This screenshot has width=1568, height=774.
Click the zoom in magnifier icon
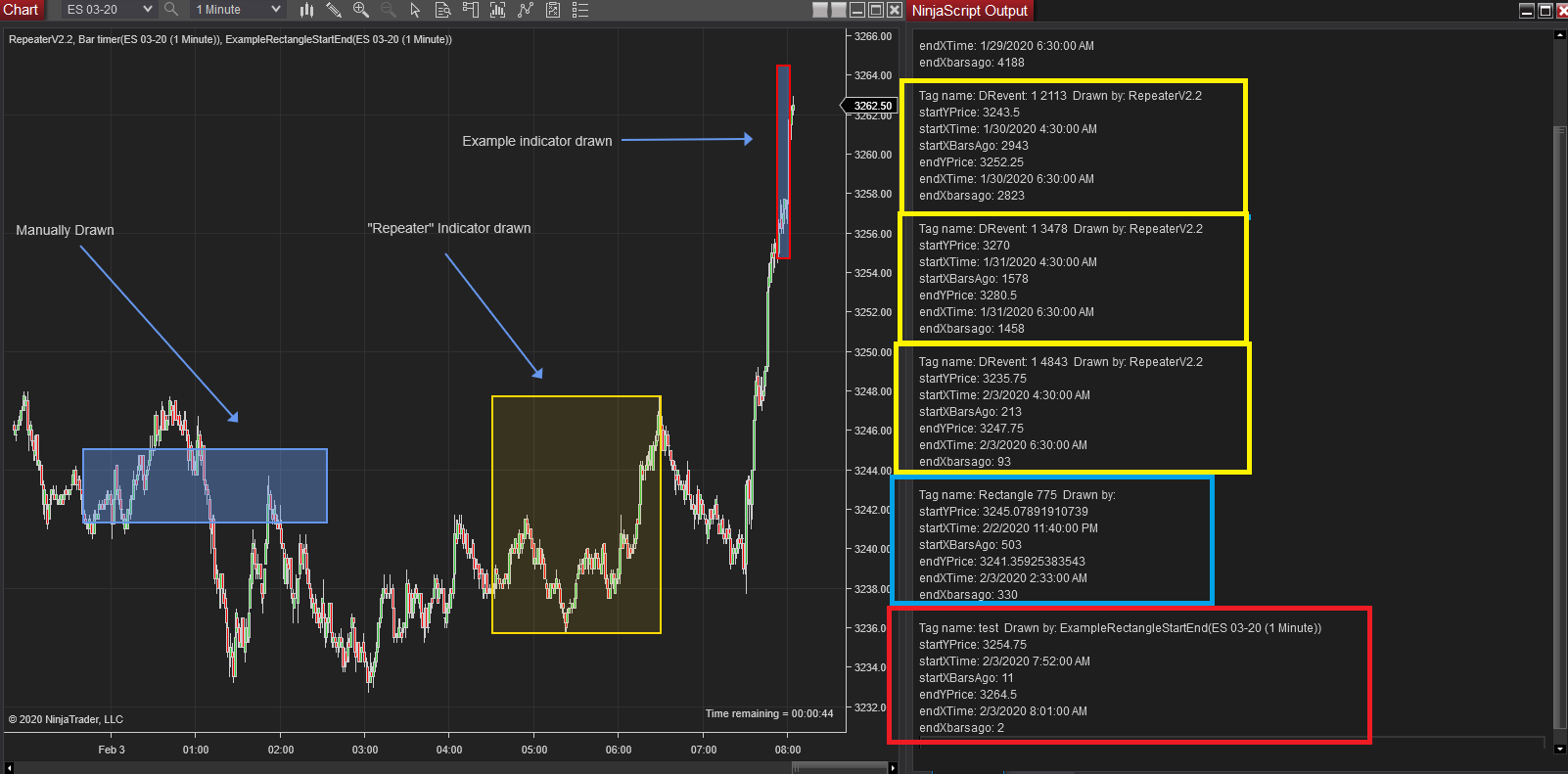point(361,10)
